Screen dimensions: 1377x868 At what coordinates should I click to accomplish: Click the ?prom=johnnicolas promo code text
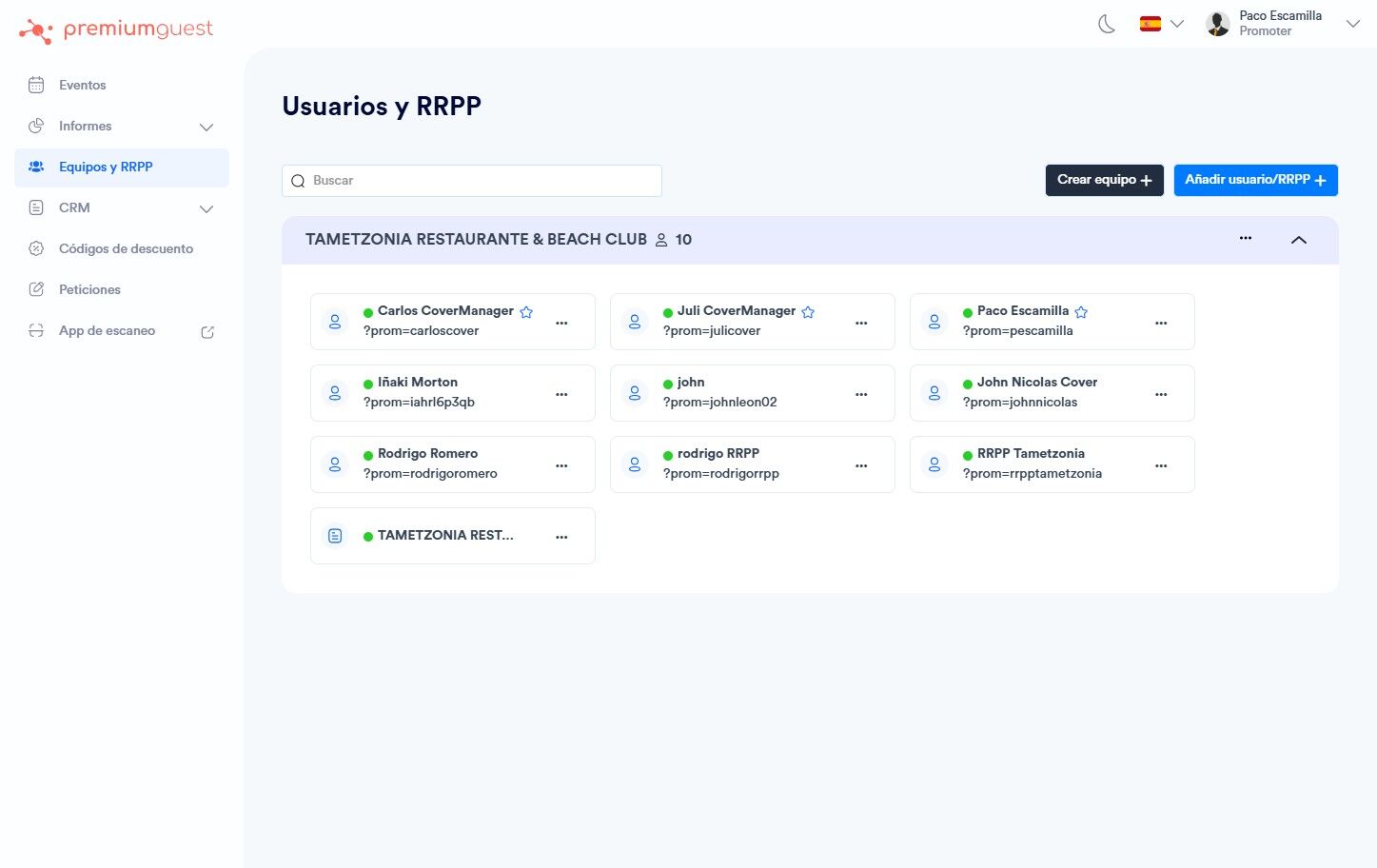click(x=1020, y=402)
